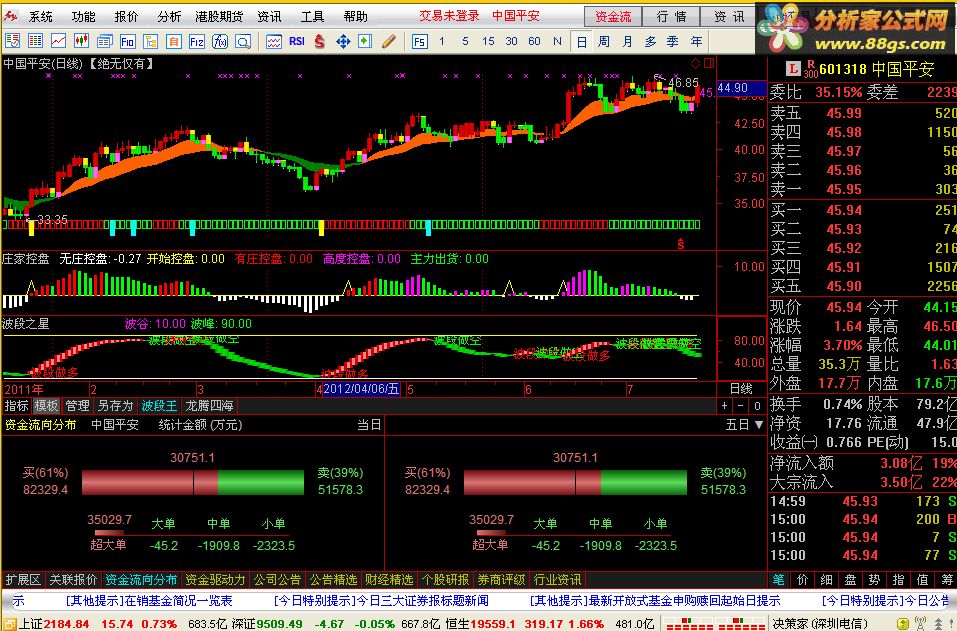The height and width of the screenshot is (631, 957).
Task: Expand the 五日 dropdown arrow
Action: pos(759,425)
